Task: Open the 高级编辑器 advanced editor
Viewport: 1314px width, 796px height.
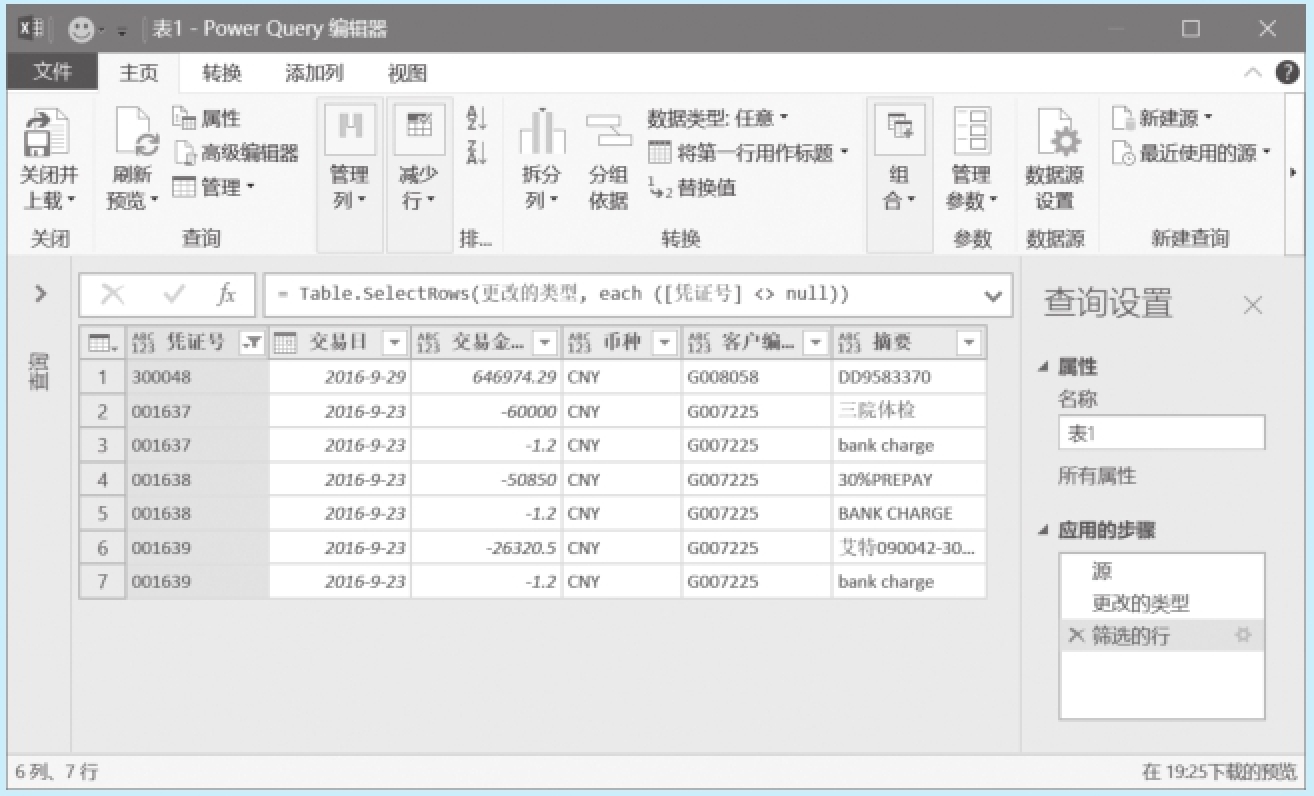Action: pyautogui.click(x=238, y=153)
